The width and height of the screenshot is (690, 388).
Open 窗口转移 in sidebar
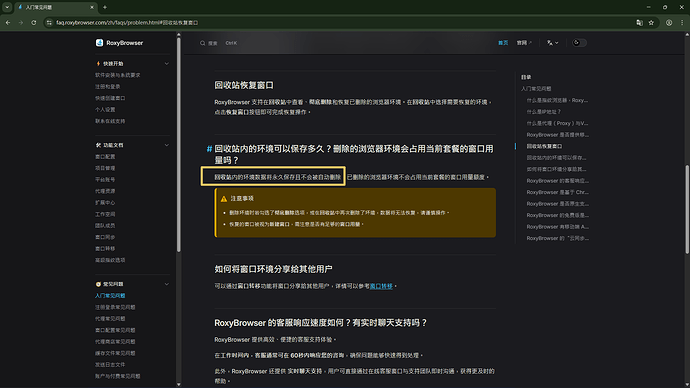[105, 249]
